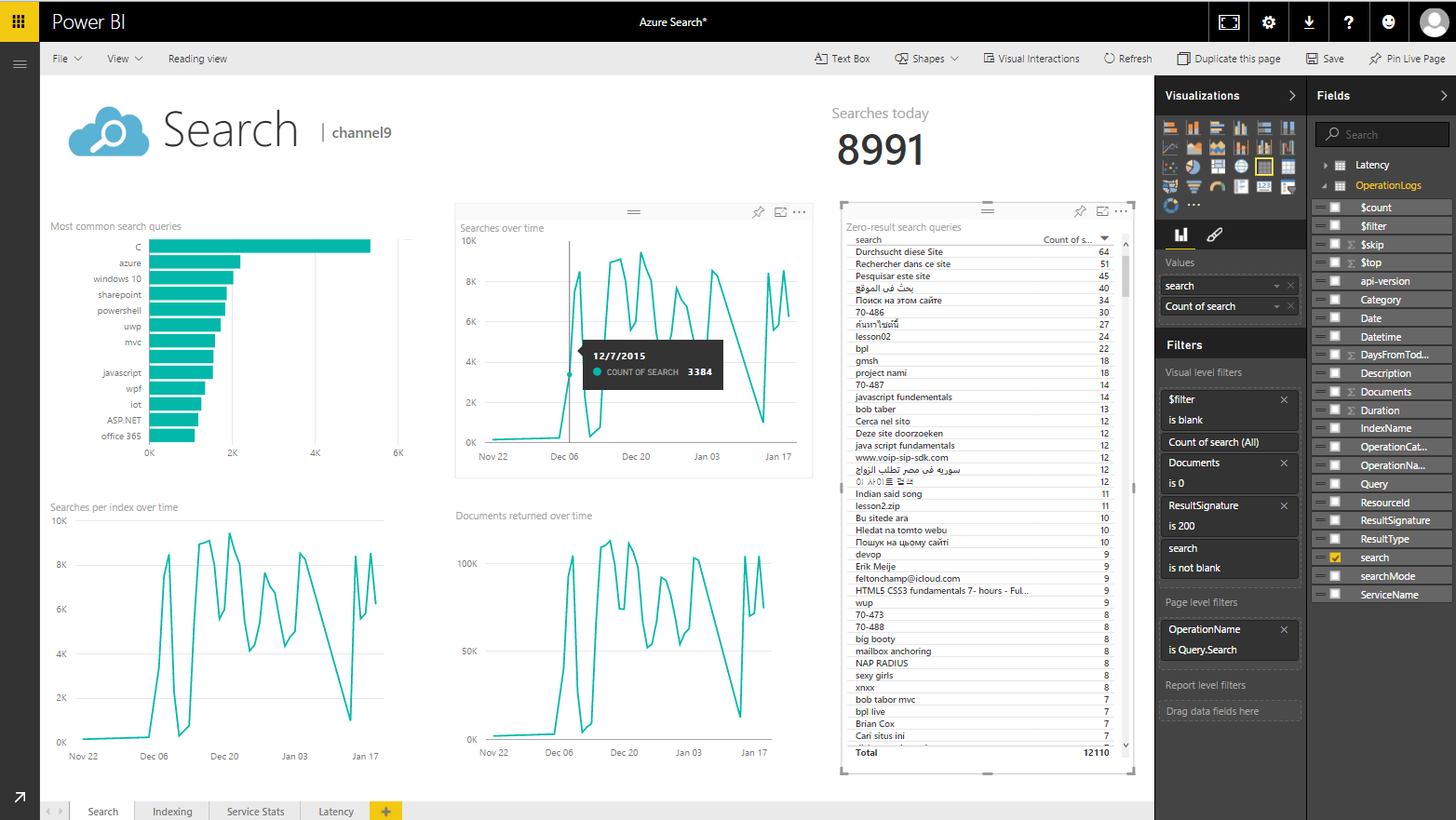The image size is (1456, 820).
Task: Select the card 123 visualization
Action: pyautogui.click(x=1264, y=186)
